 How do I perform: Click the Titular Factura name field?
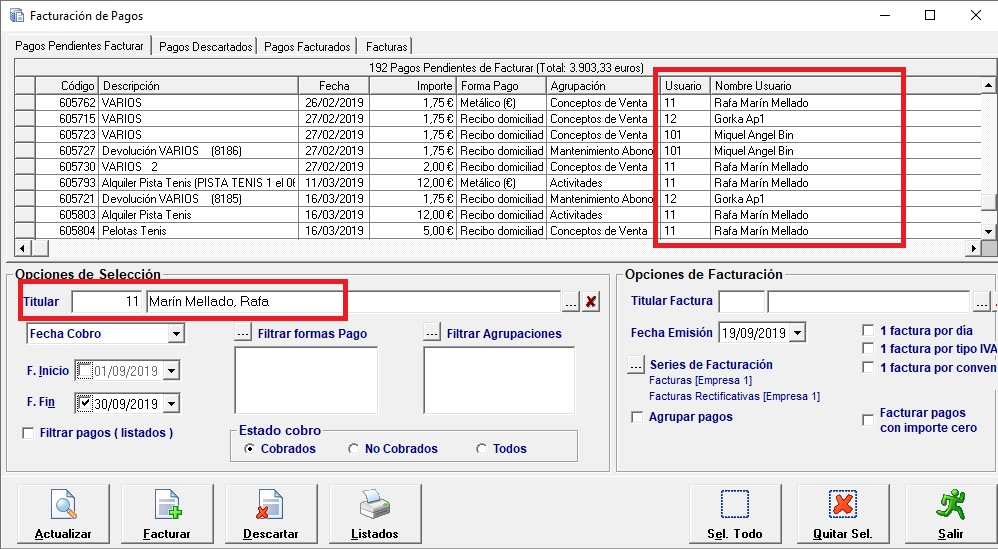870,302
